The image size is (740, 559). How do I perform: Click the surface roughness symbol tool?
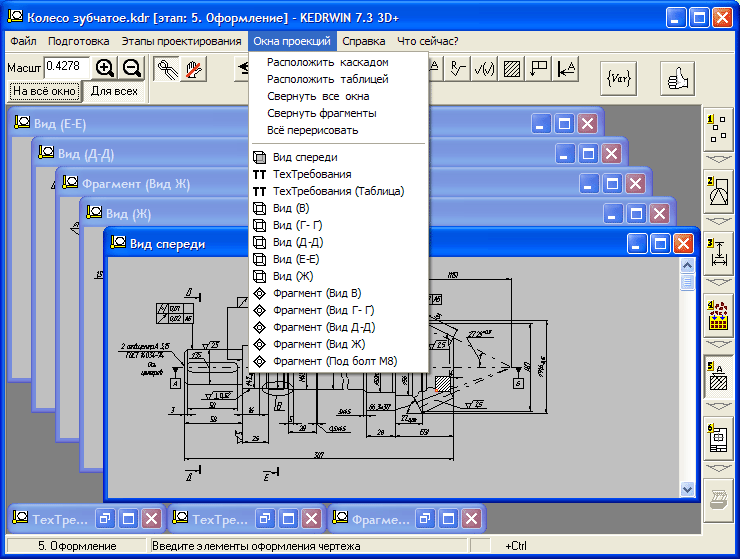485,68
